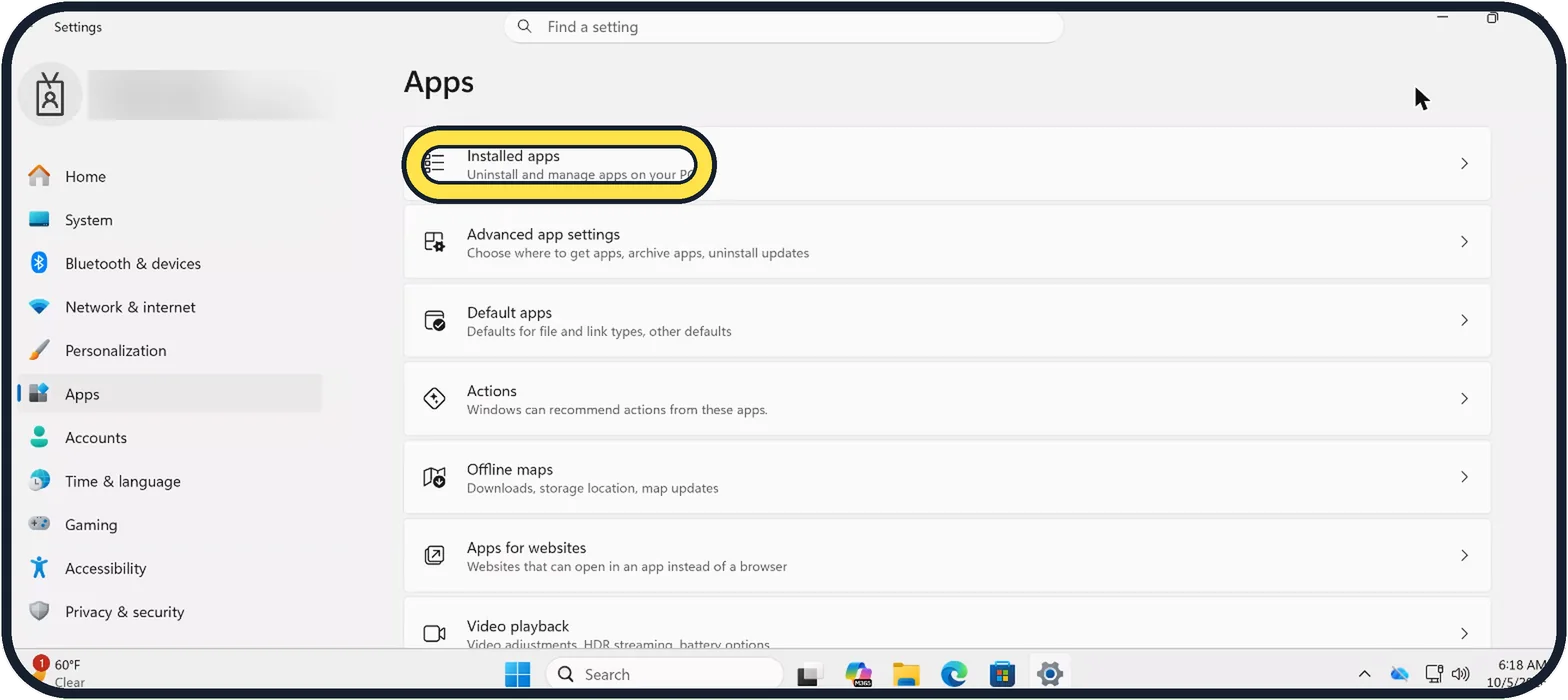Open Bluetooth & devices section
The height and width of the screenshot is (700, 1568).
tap(169, 263)
